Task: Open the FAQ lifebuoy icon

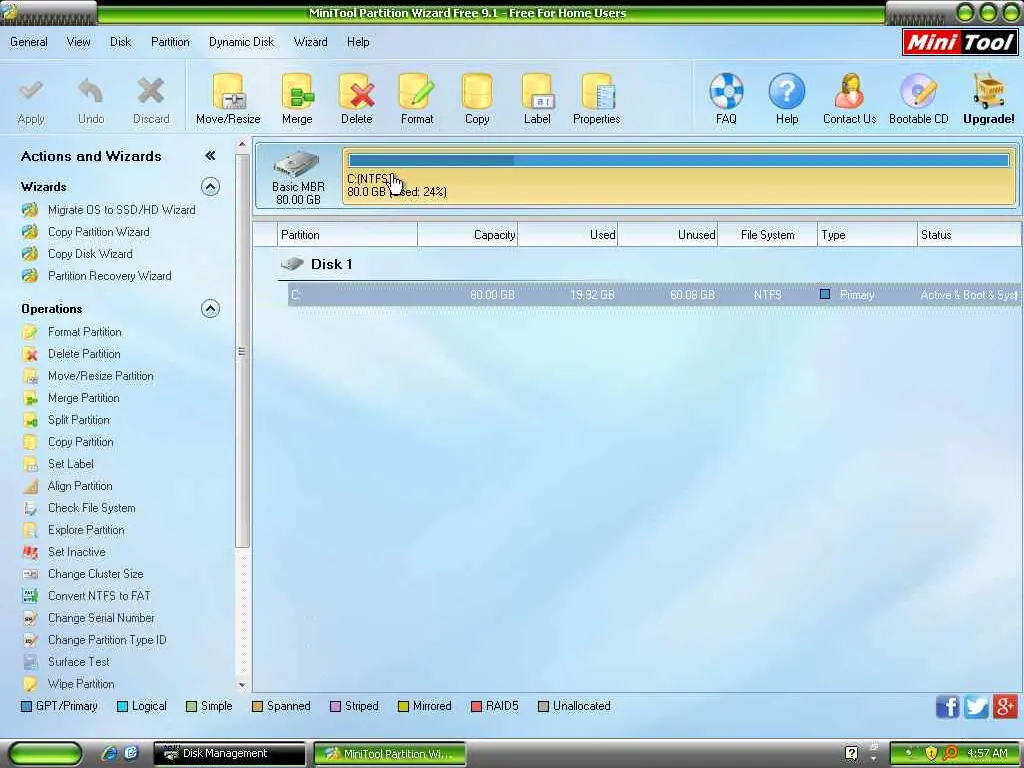Action: click(726, 91)
